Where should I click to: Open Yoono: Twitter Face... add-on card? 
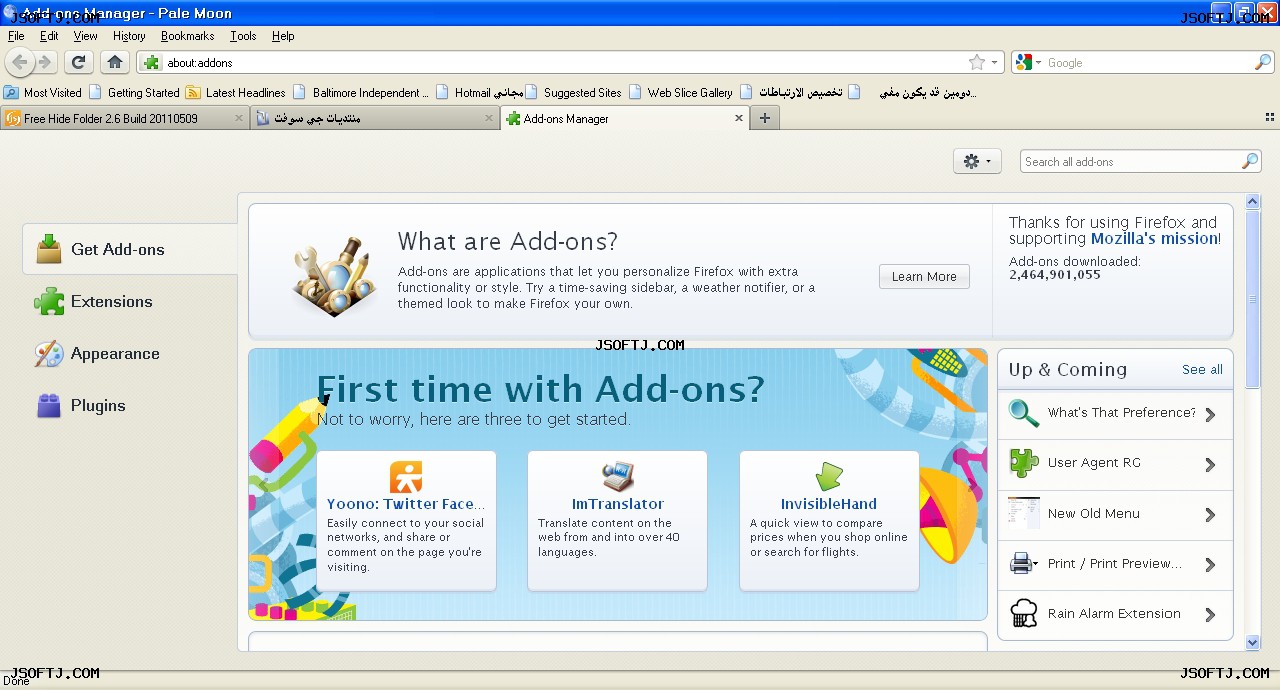coord(406,520)
